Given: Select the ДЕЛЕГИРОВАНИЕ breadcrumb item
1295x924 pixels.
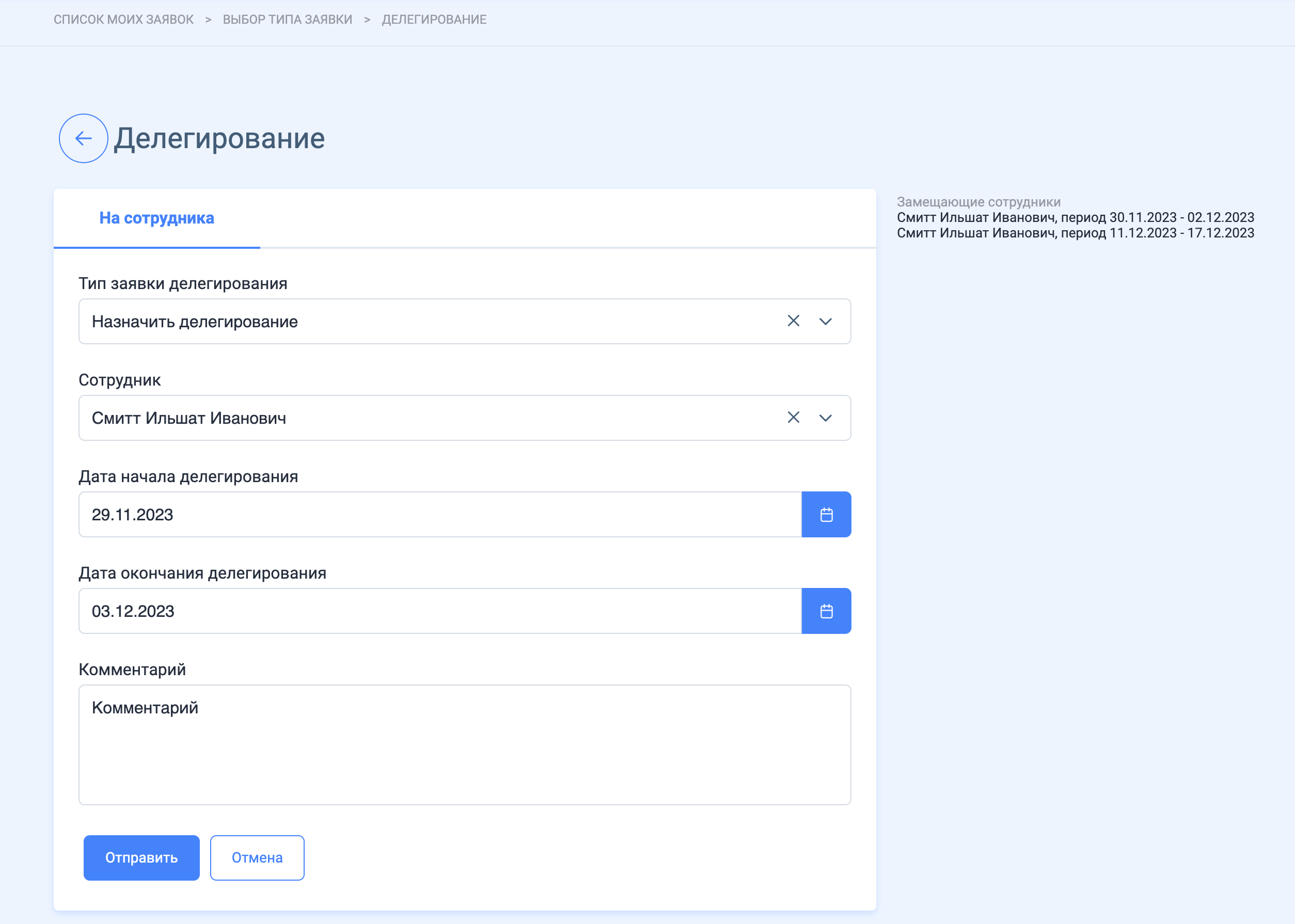Looking at the screenshot, I should click(434, 19).
